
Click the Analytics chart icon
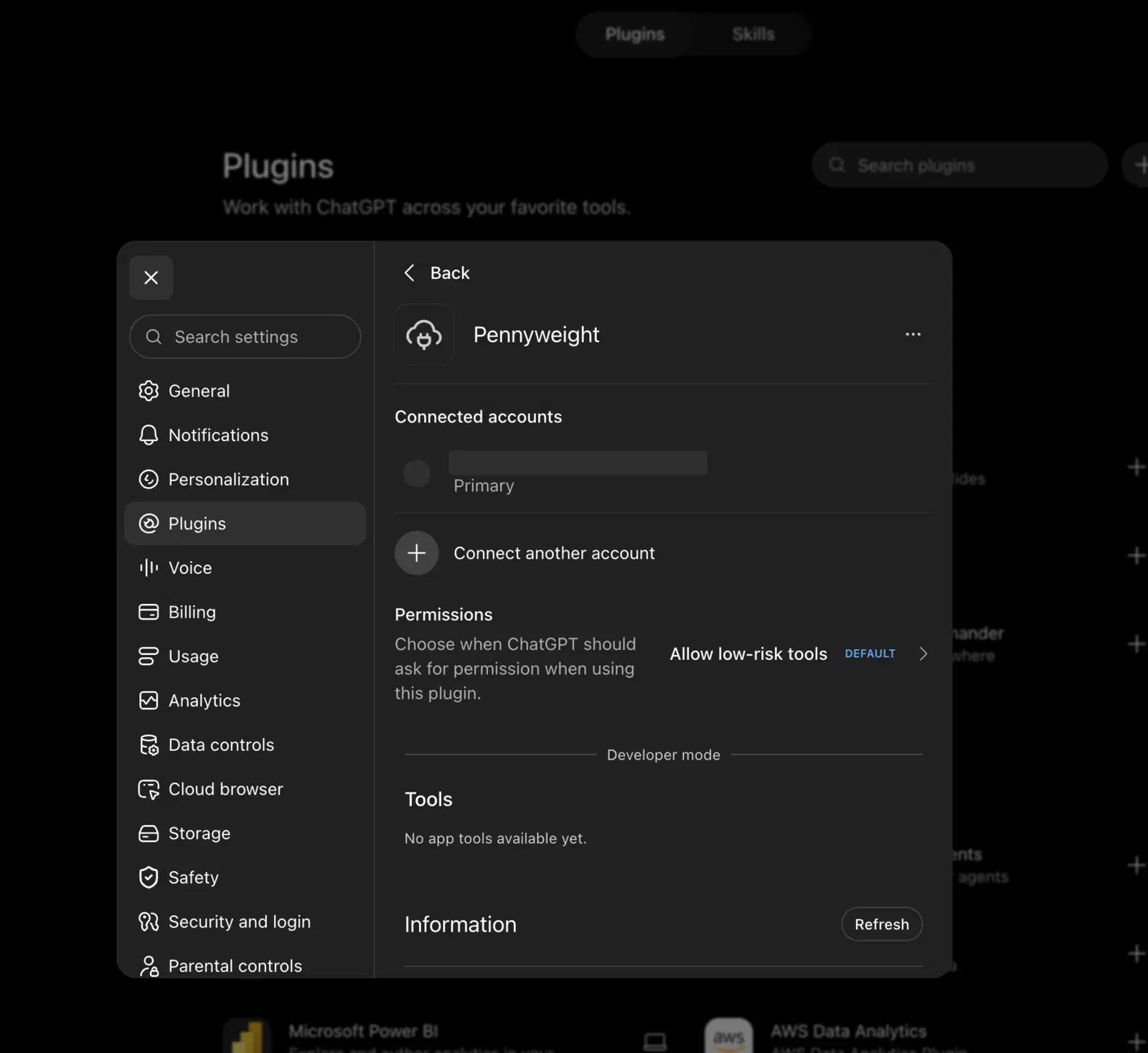point(149,701)
